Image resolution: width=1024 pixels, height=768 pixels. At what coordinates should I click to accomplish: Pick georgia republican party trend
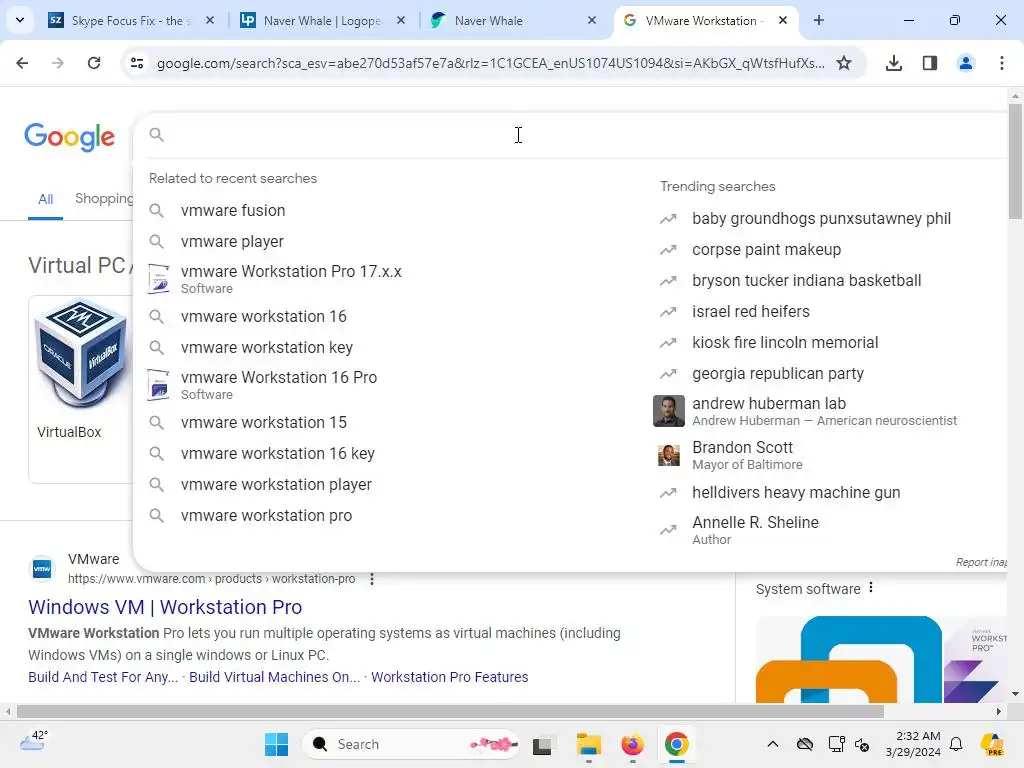click(x=778, y=374)
